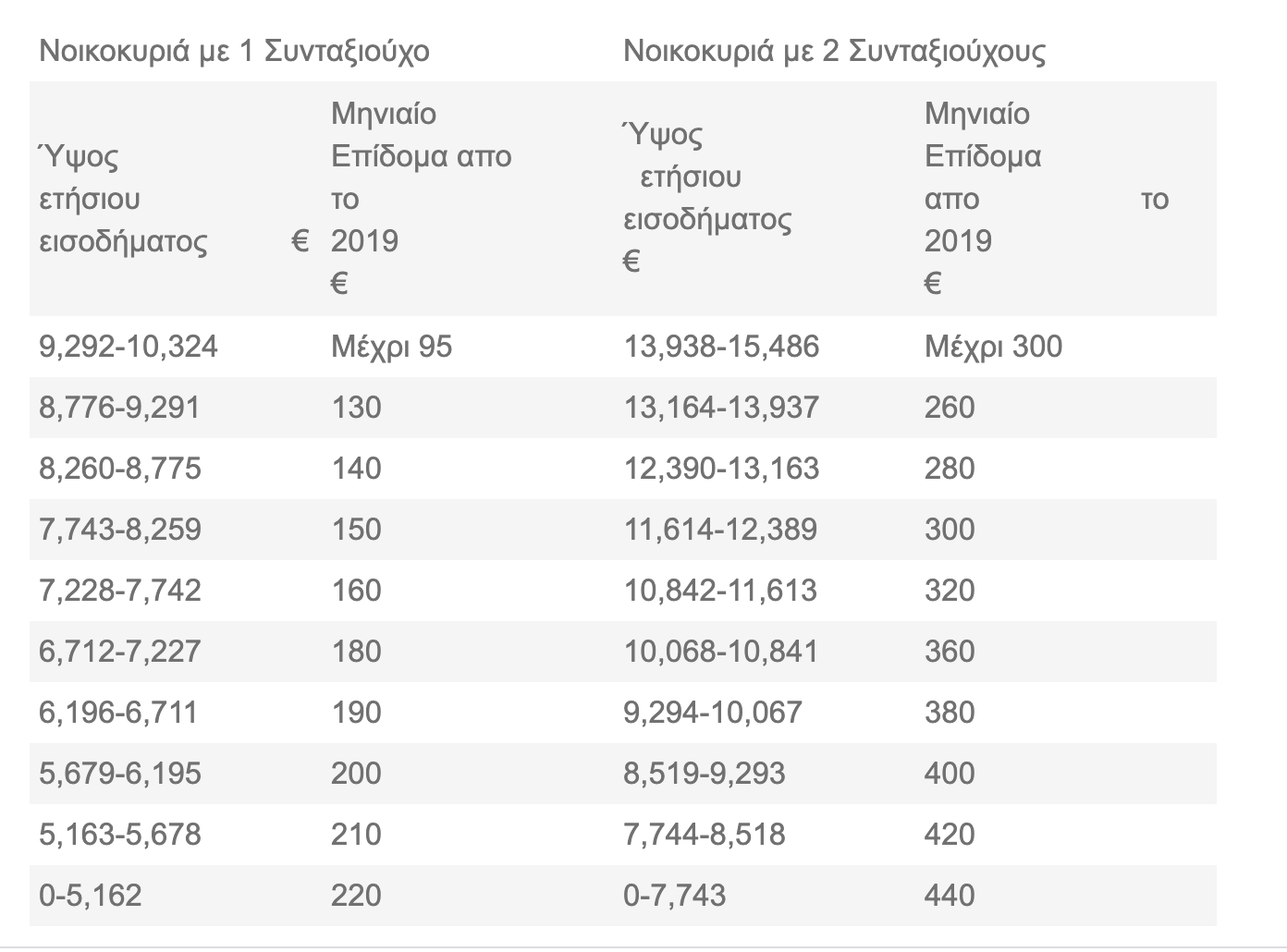
Task: Select the allowance value 190
Action: coord(356,713)
